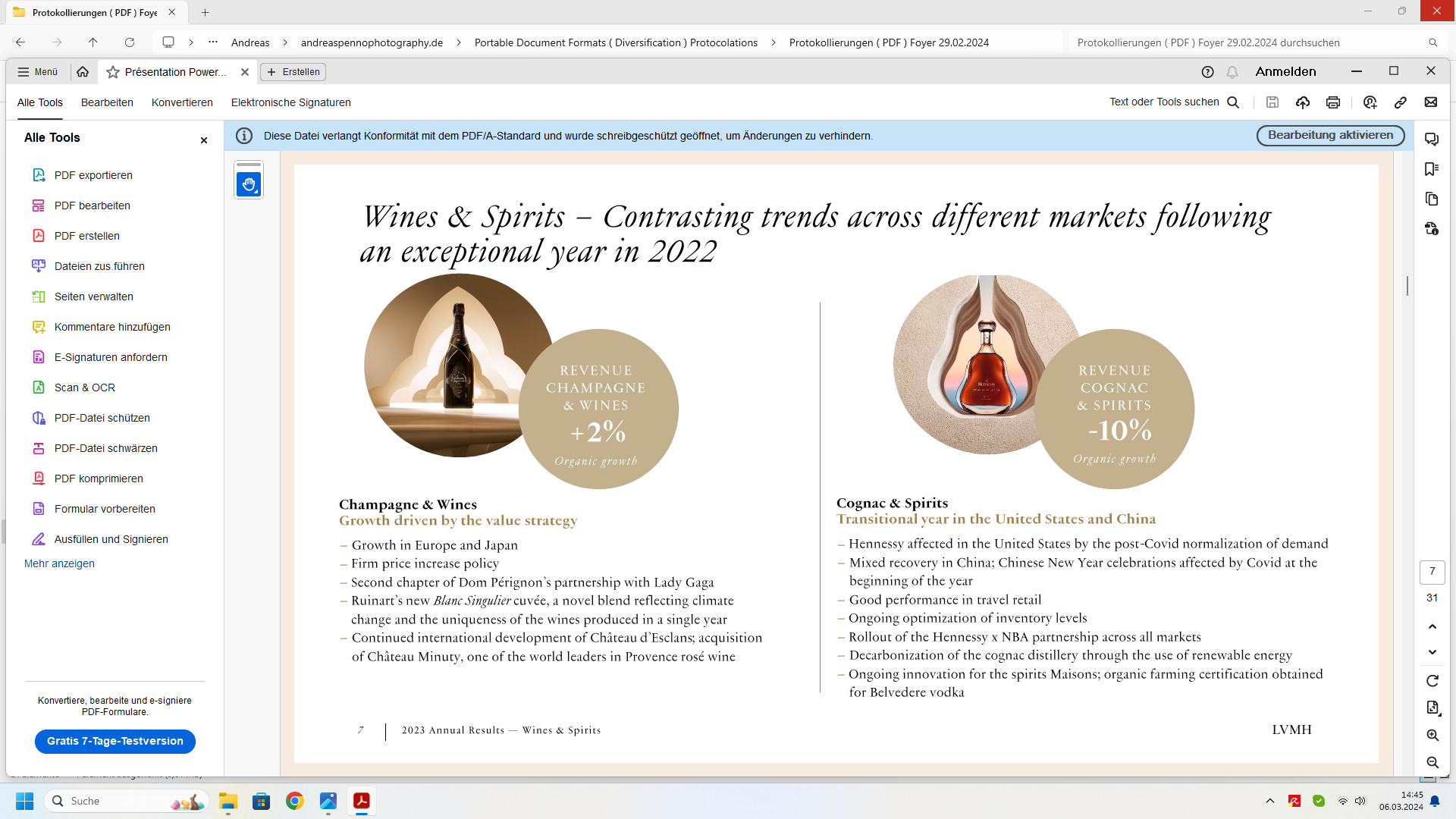This screenshot has height=819, width=1456.
Task: Open the PDF exportieren tool
Action: [93, 175]
